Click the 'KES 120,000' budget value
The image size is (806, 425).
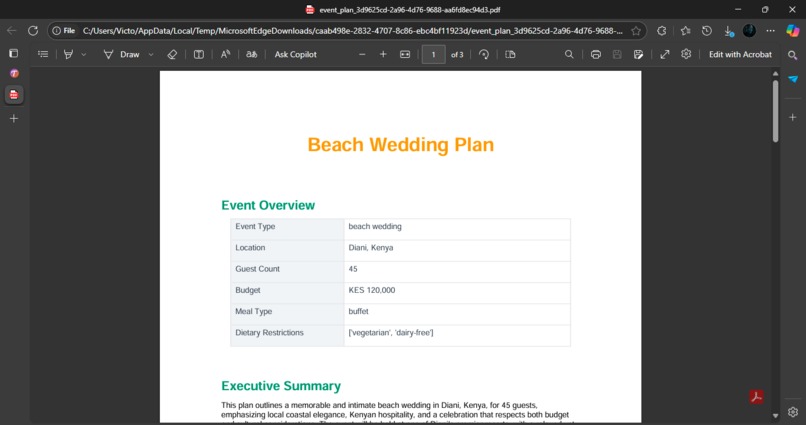click(x=372, y=290)
